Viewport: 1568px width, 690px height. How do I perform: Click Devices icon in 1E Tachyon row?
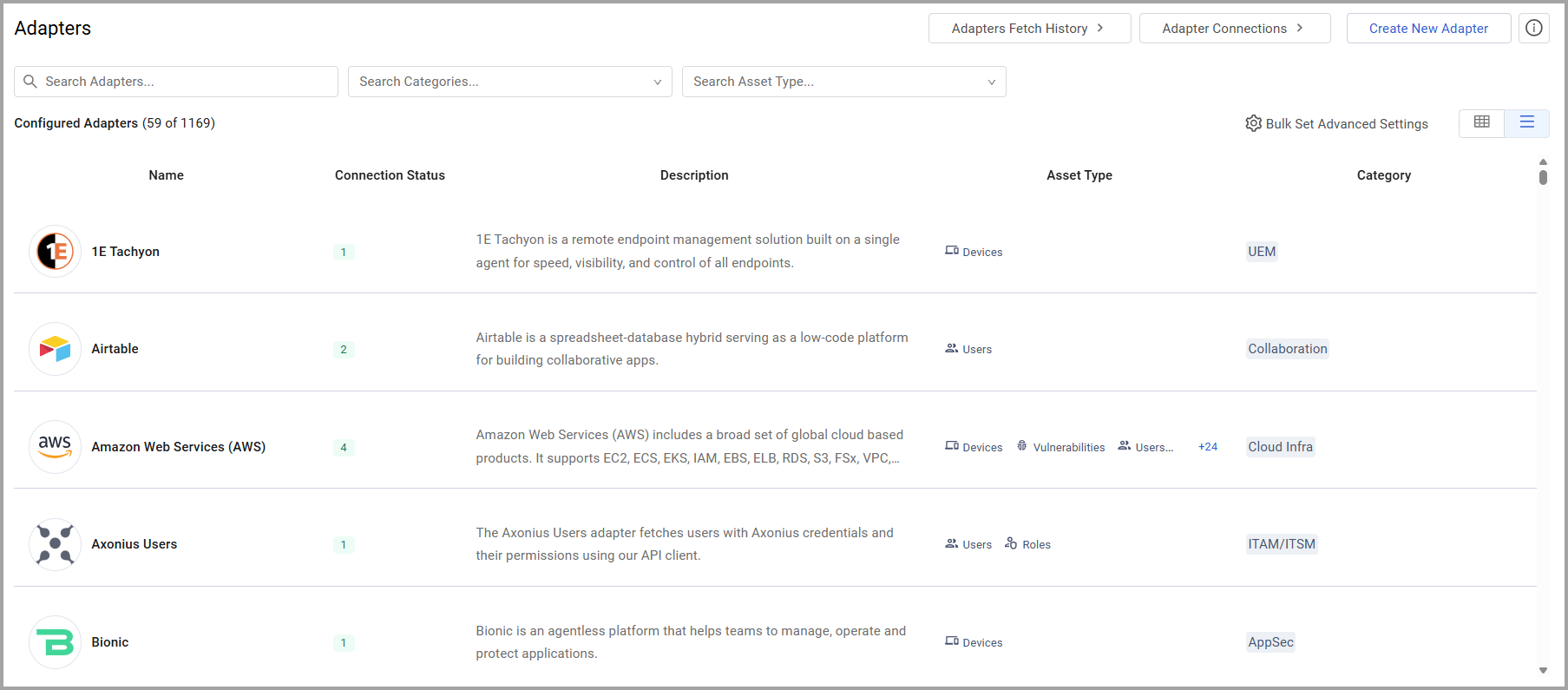(x=952, y=251)
